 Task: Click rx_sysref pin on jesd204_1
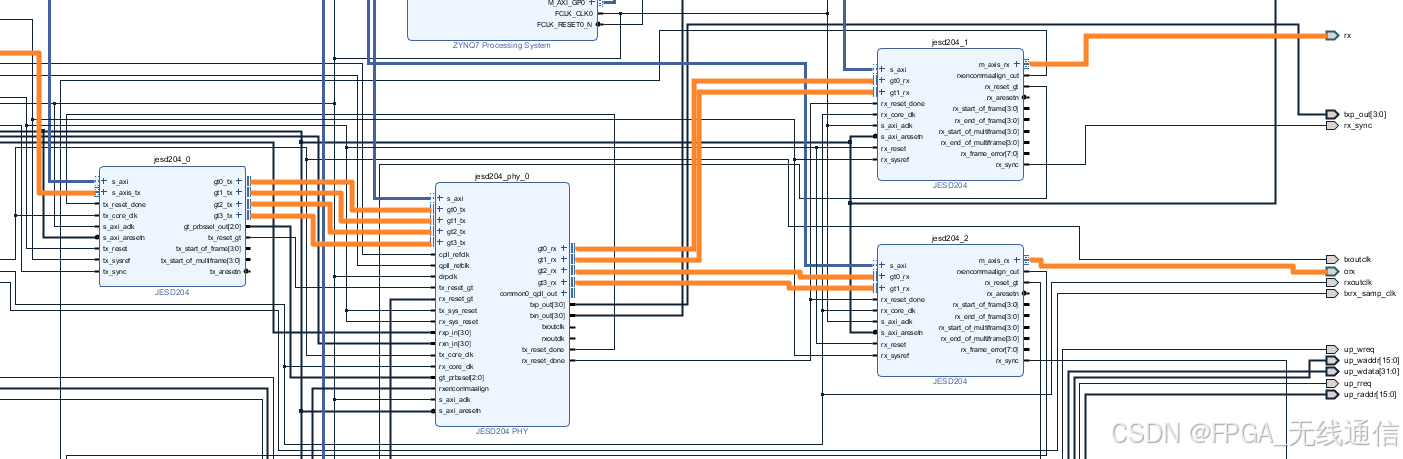(x=894, y=159)
